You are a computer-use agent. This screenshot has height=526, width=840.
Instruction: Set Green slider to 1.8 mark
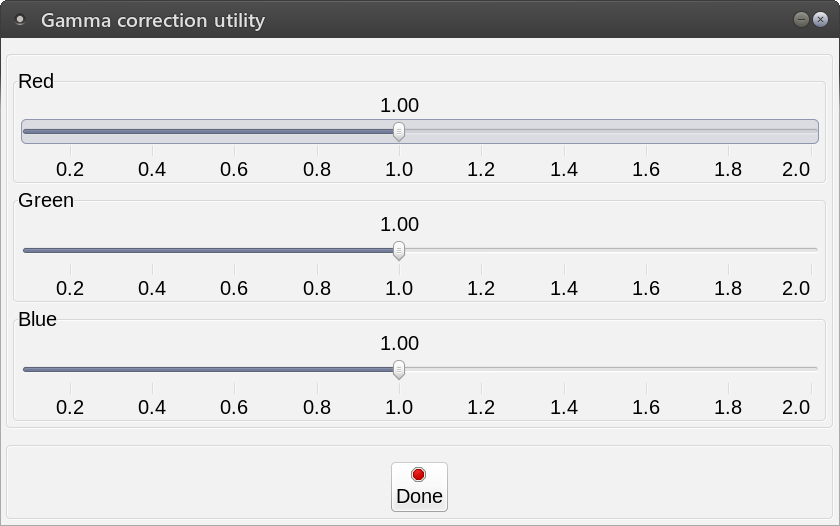click(x=728, y=250)
